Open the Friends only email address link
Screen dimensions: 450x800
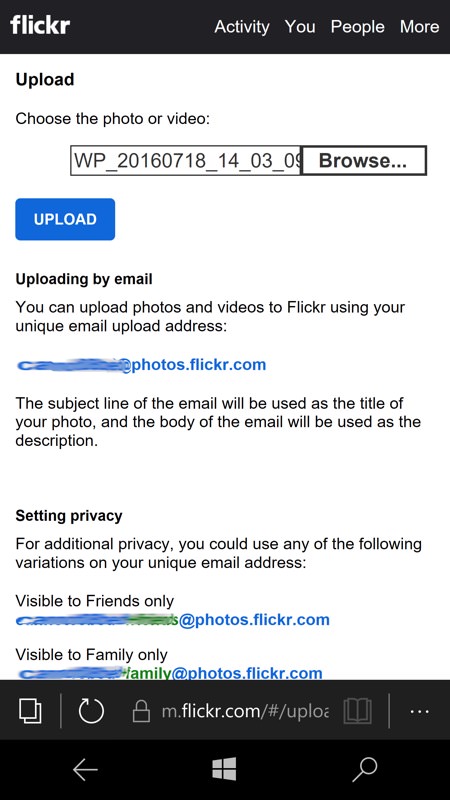[x=173, y=620]
